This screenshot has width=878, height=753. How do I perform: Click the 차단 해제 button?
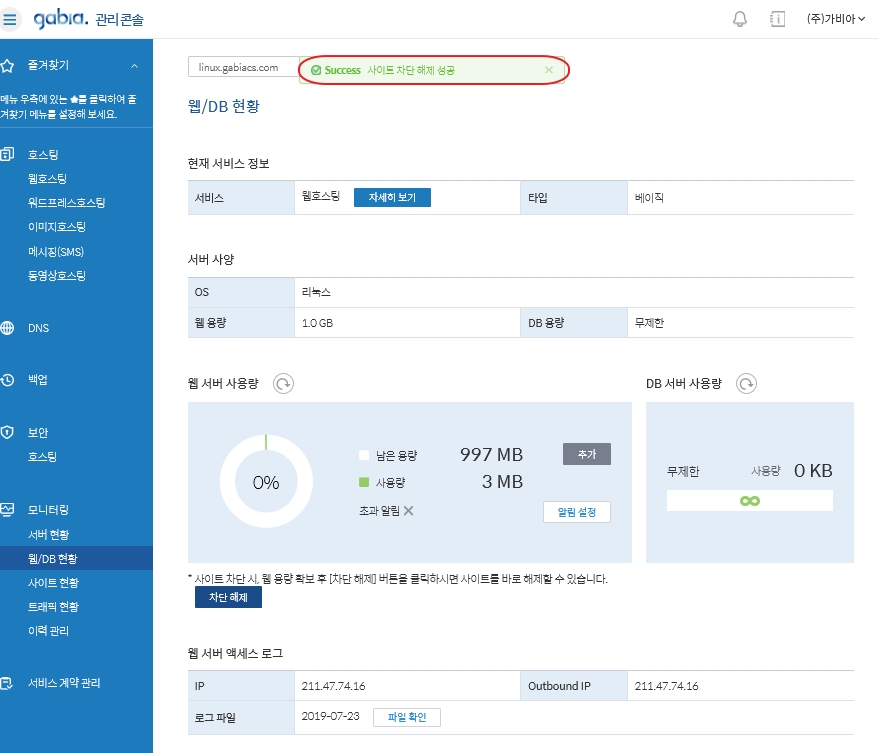(228, 597)
